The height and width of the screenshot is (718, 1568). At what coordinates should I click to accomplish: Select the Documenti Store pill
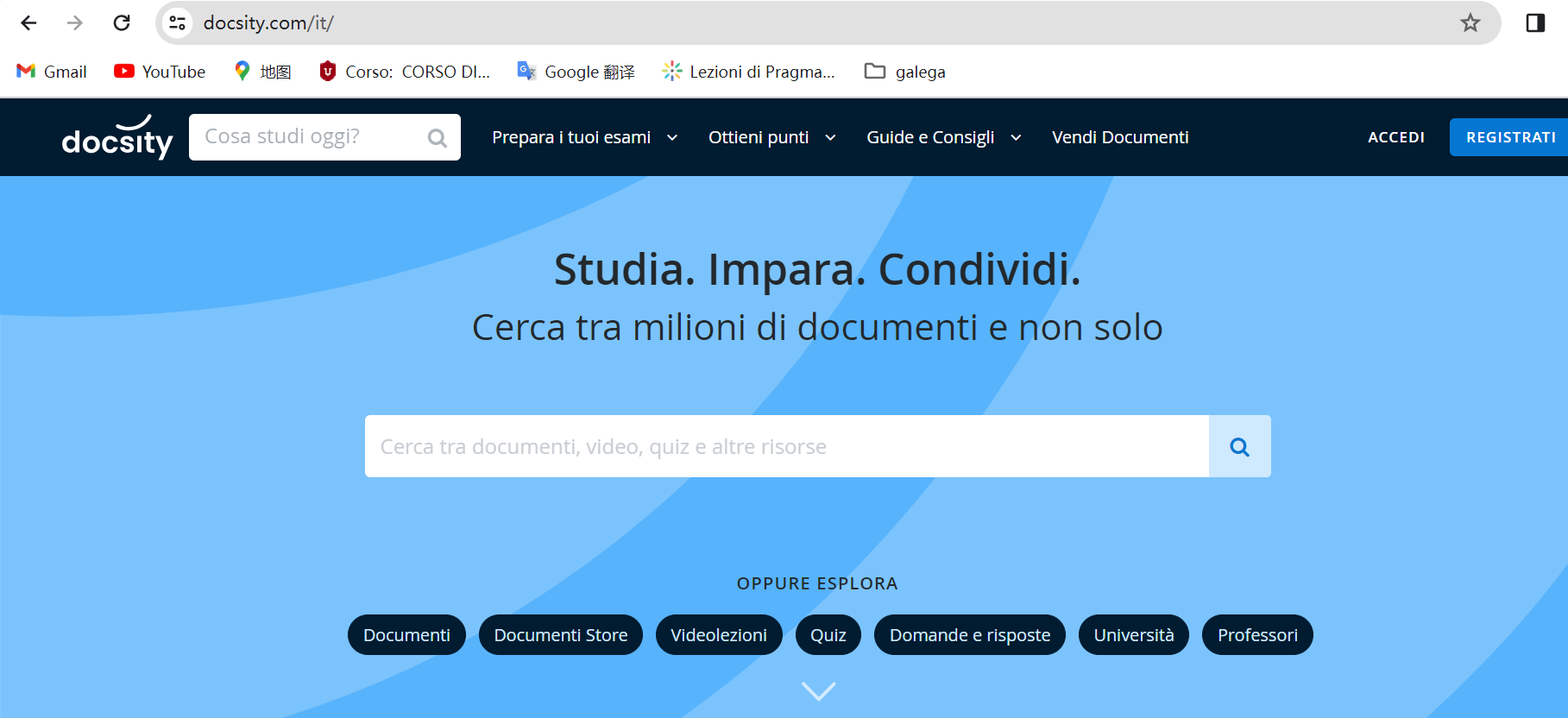561,635
